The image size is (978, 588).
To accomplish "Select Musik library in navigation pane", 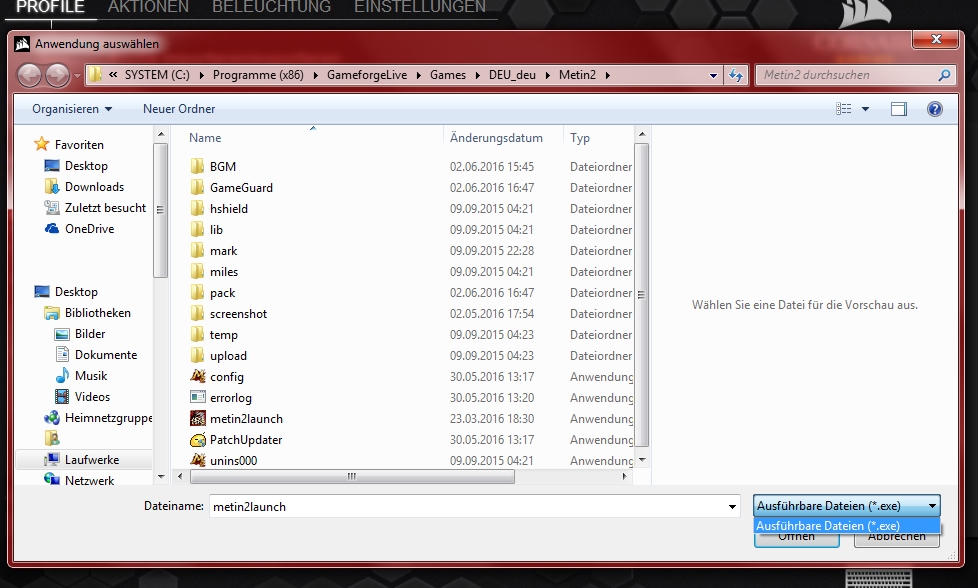I will [x=90, y=376].
